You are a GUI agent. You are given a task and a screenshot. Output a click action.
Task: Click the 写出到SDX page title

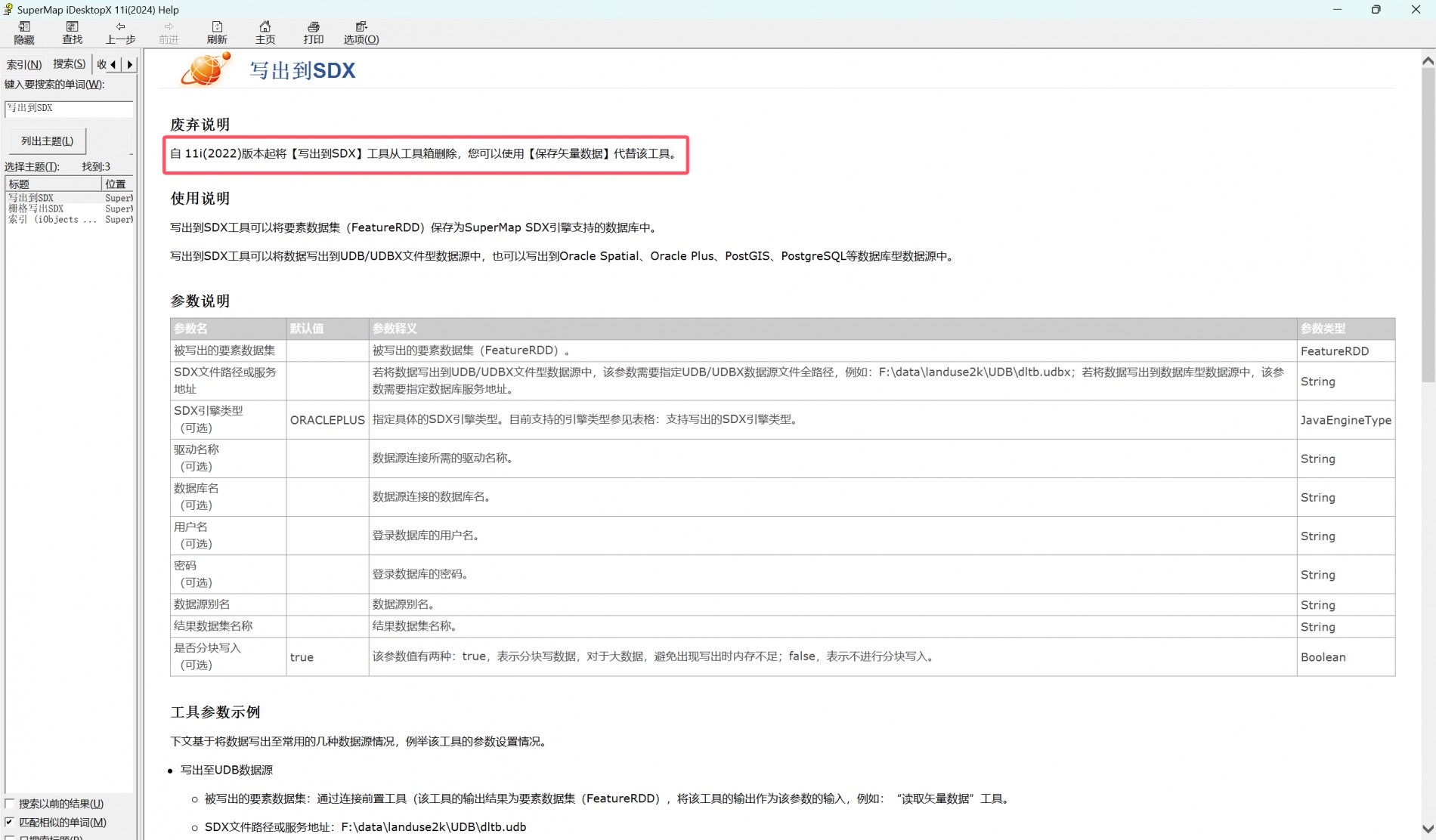(302, 70)
